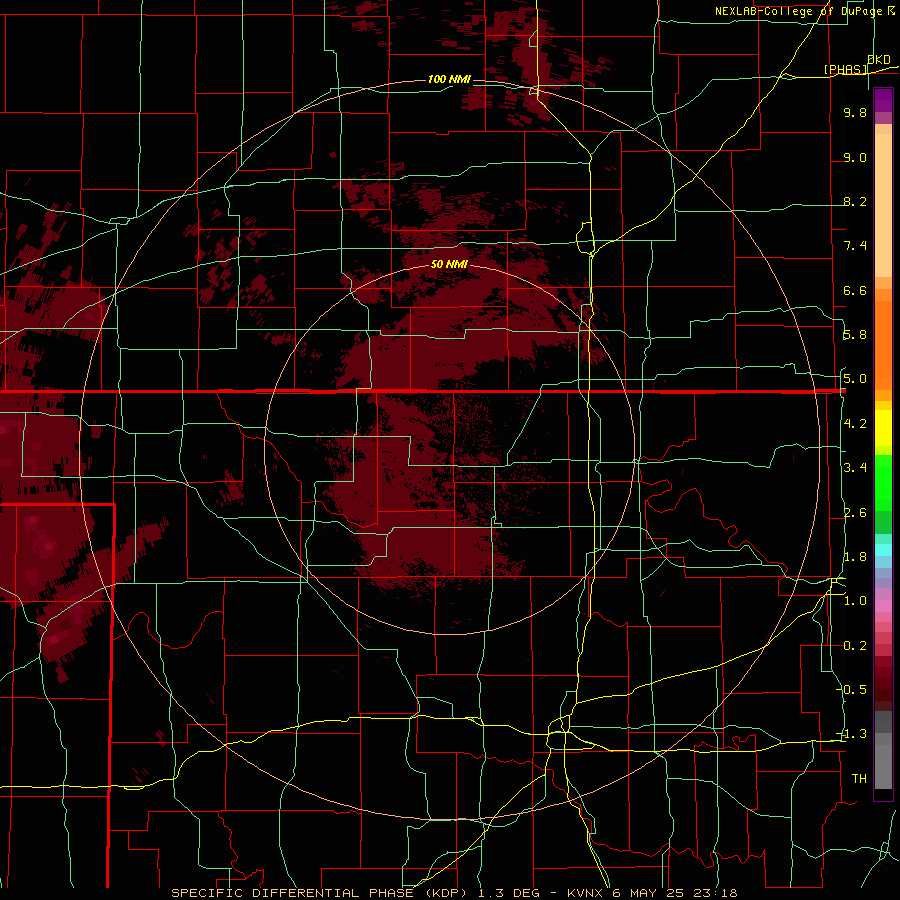Click the 3.4 value on the scale

tap(855, 468)
